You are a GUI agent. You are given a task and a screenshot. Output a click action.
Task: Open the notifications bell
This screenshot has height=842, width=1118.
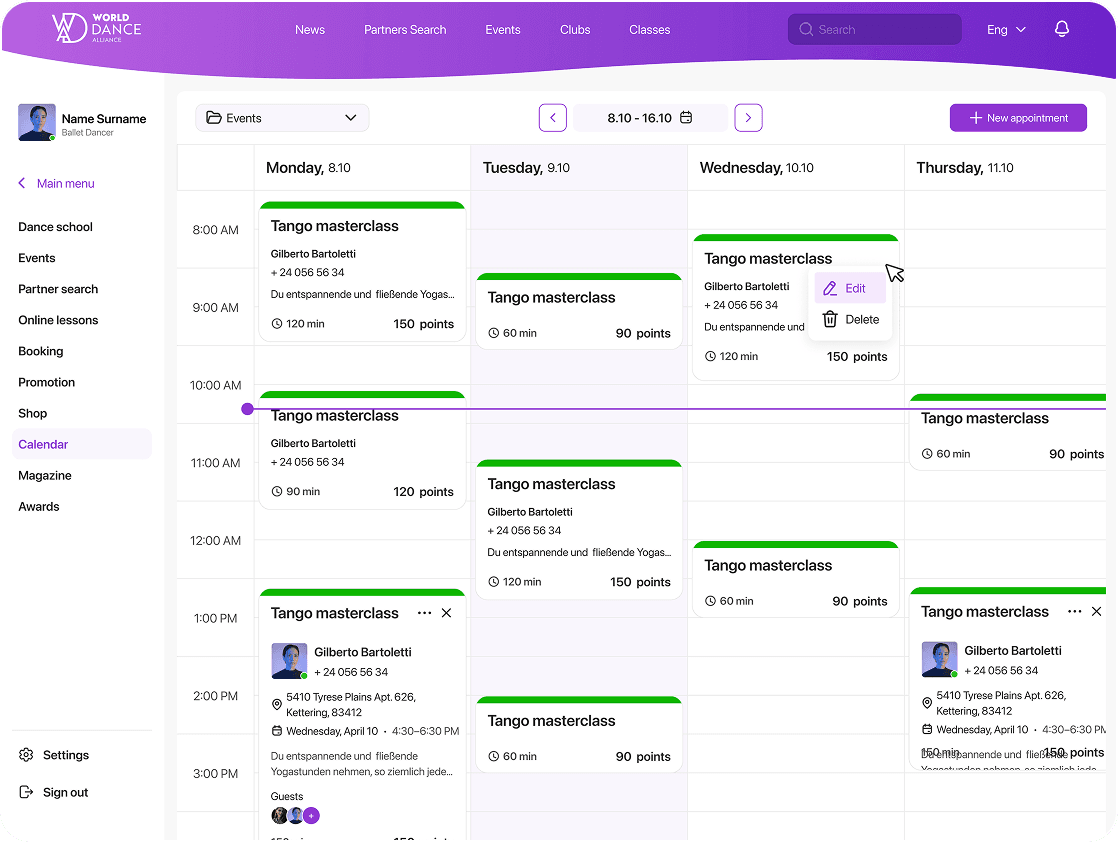tap(1062, 29)
